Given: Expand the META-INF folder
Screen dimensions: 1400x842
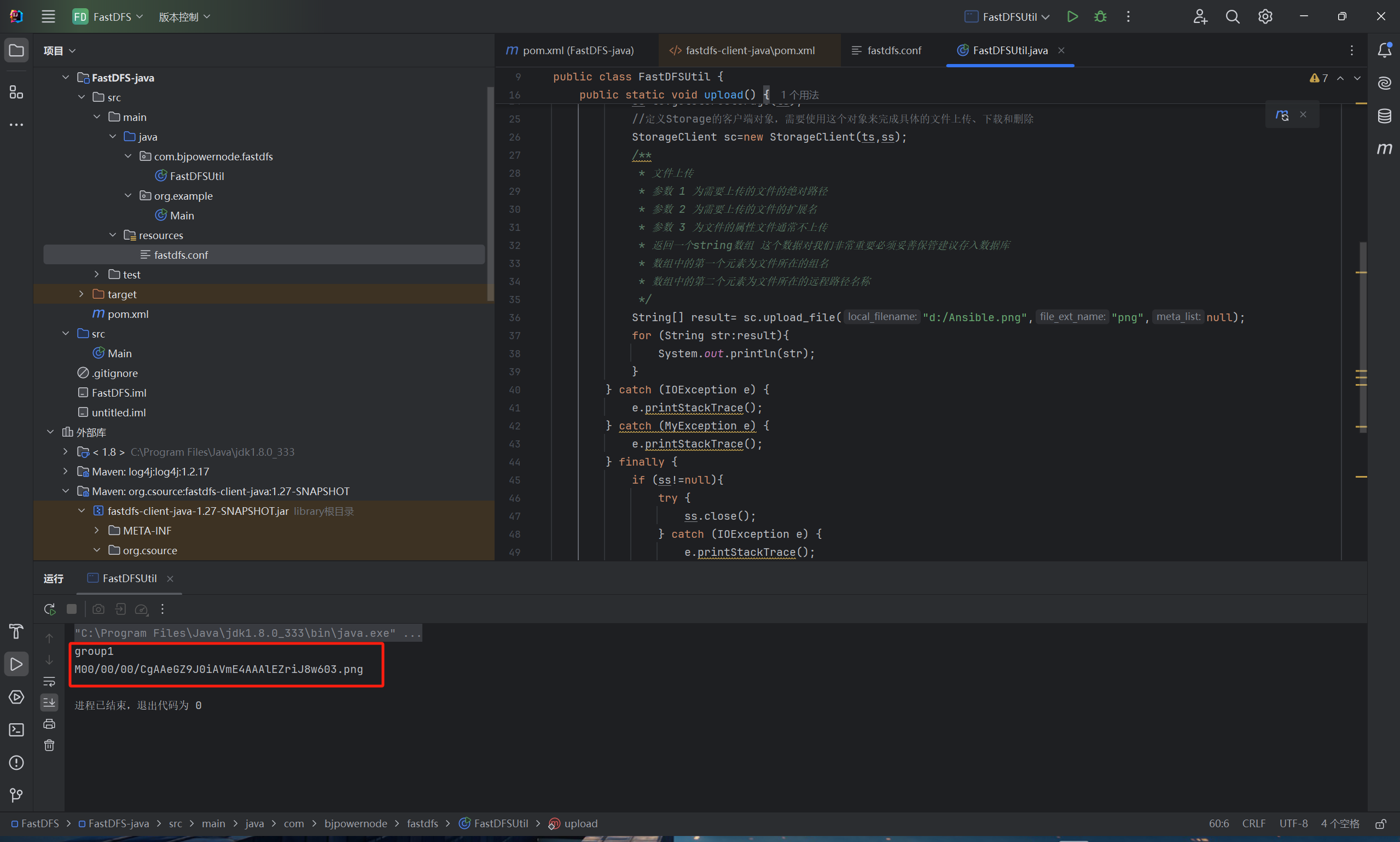Looking at the screenshot, I should click(x=96, y=530).
